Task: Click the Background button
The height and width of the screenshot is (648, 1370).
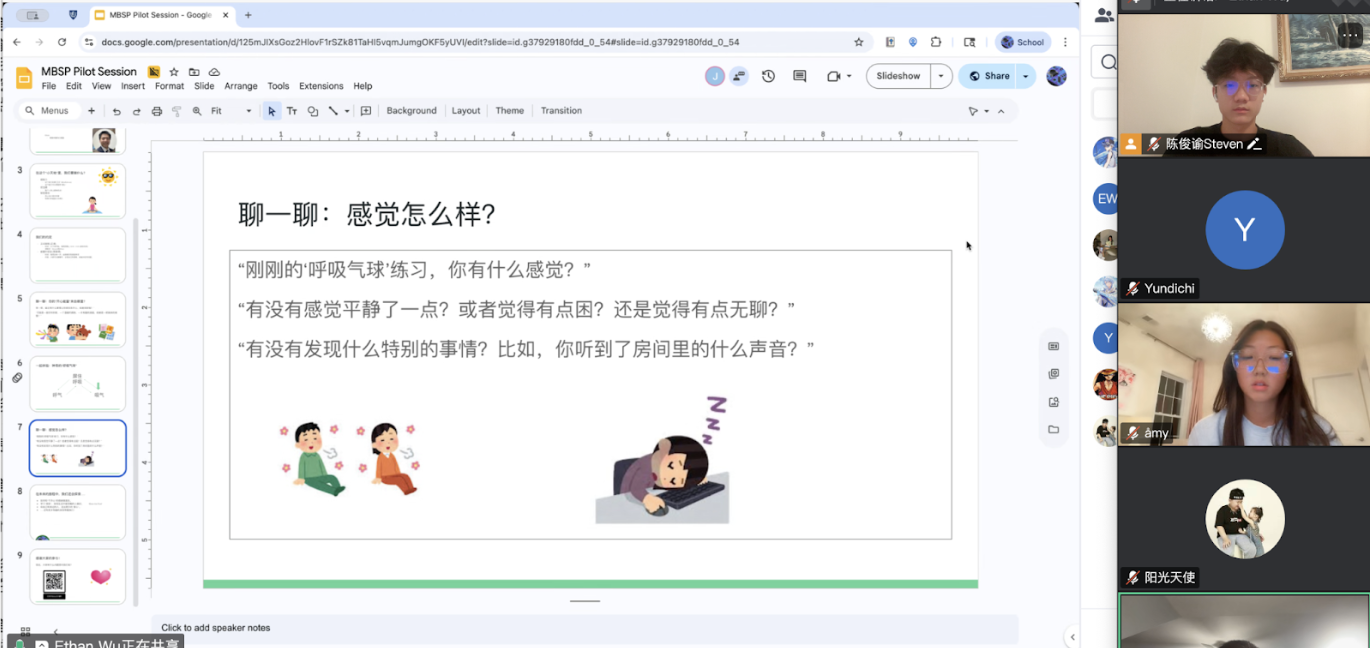Action: point(411,111)
